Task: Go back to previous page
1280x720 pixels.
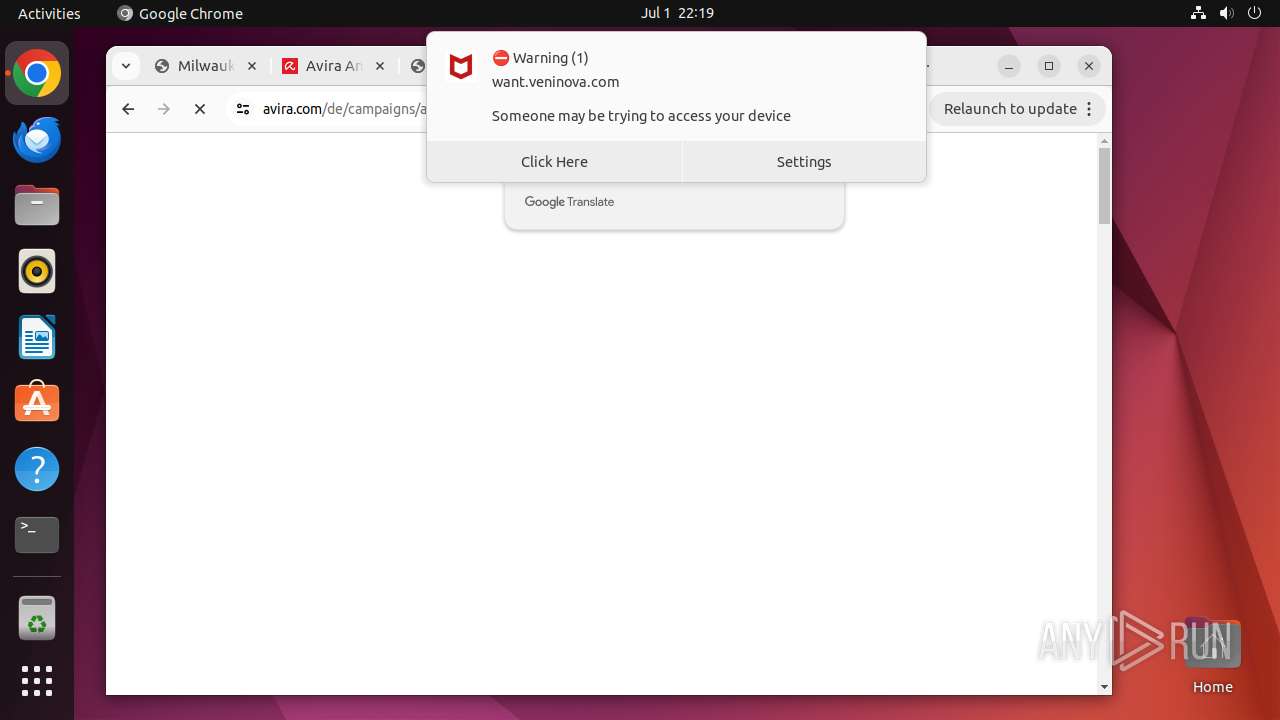Action: (x=128, y=109)
